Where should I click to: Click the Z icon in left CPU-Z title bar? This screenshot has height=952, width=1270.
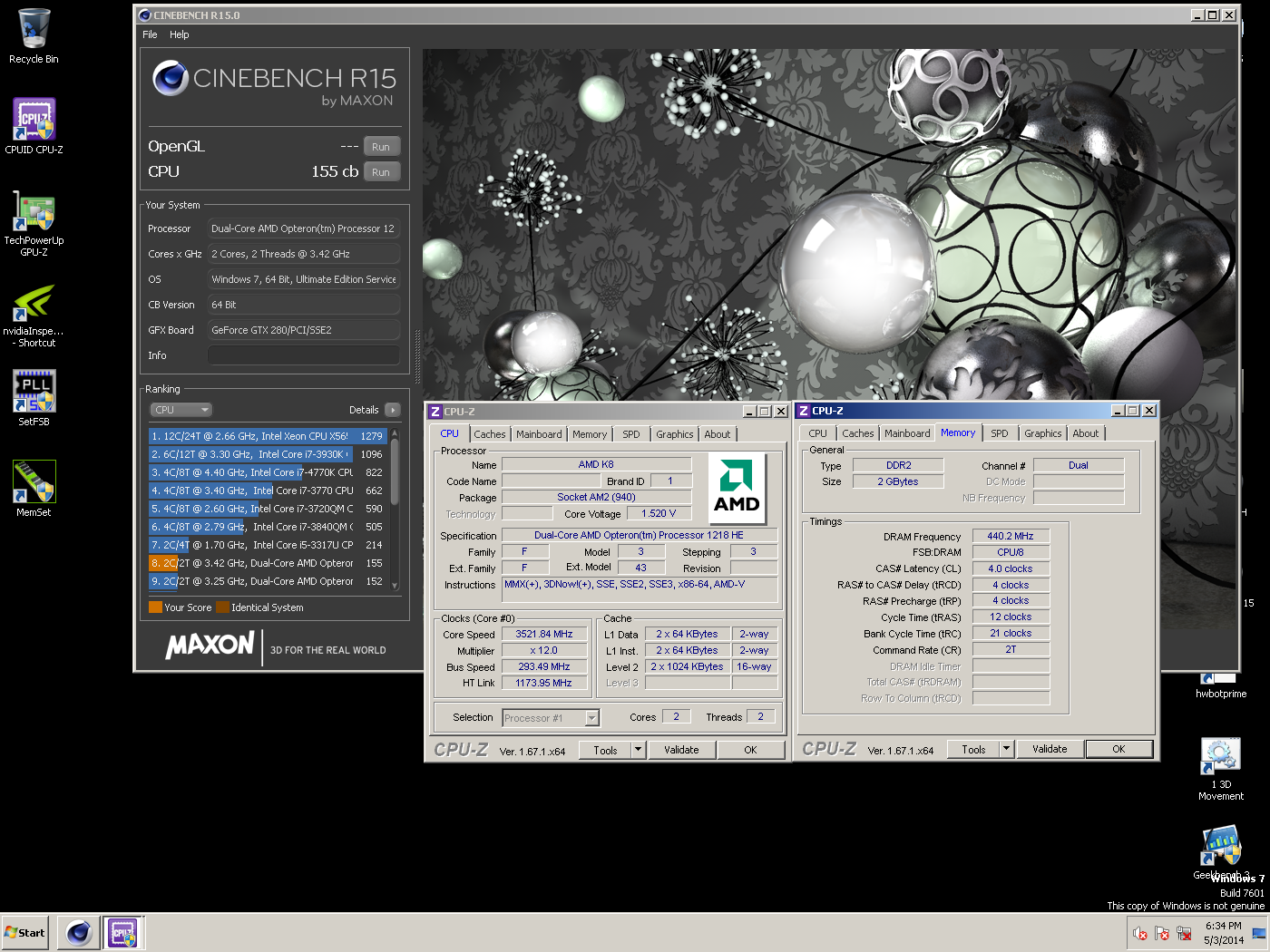435,412
